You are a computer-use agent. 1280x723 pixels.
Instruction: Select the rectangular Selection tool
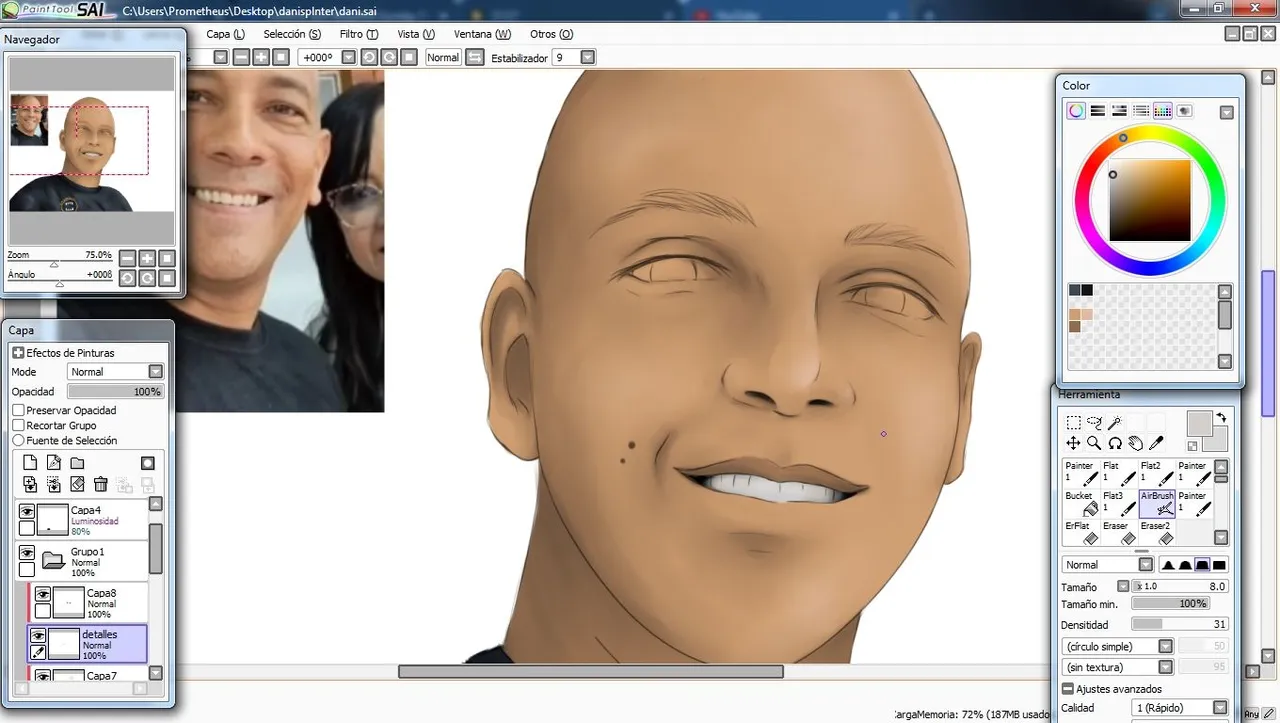click(1073, 423)
